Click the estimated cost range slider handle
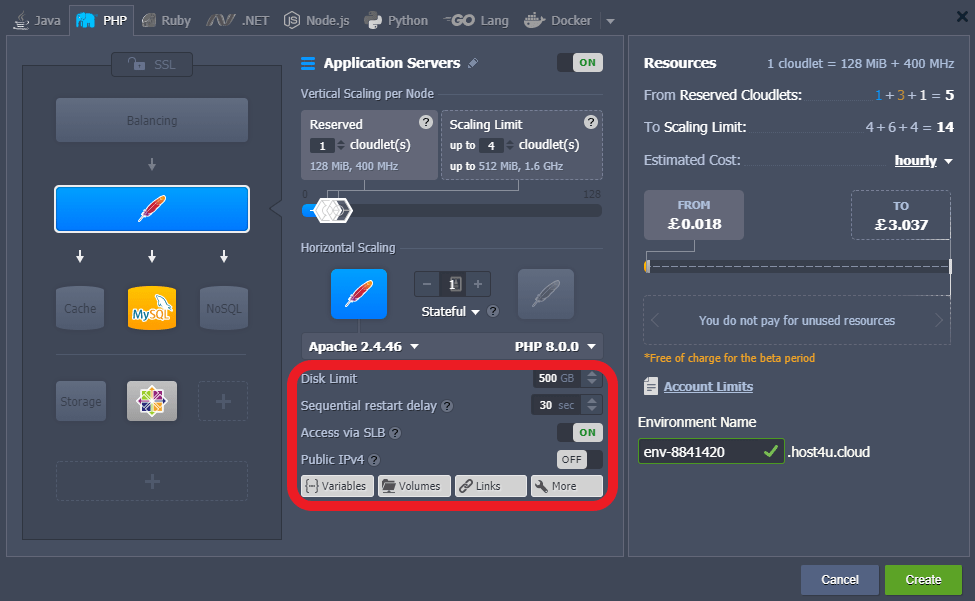The image size is (975, 601). point(647,267)
